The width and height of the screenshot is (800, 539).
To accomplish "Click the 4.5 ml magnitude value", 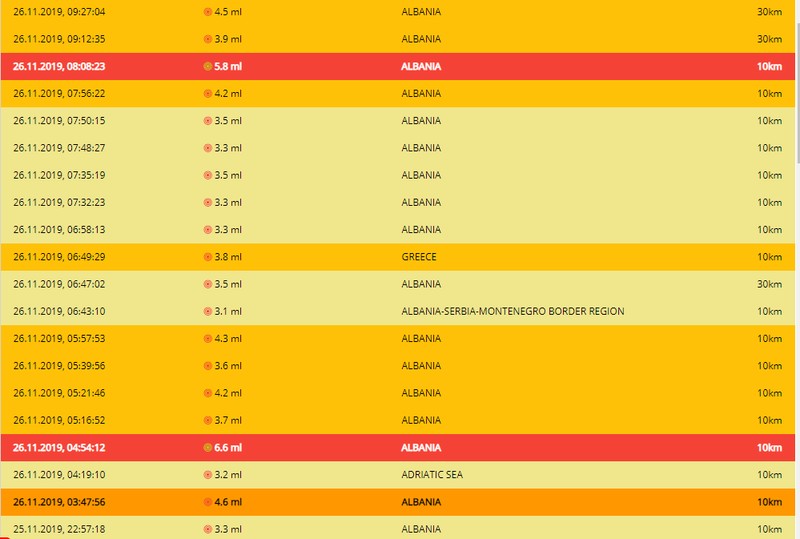I will (228, 12).
